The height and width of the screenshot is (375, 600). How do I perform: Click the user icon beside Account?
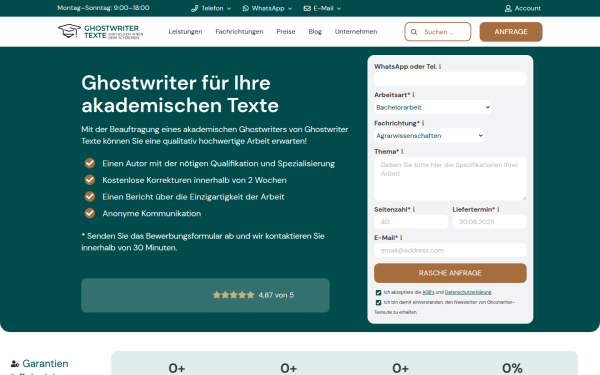point(508,8)
